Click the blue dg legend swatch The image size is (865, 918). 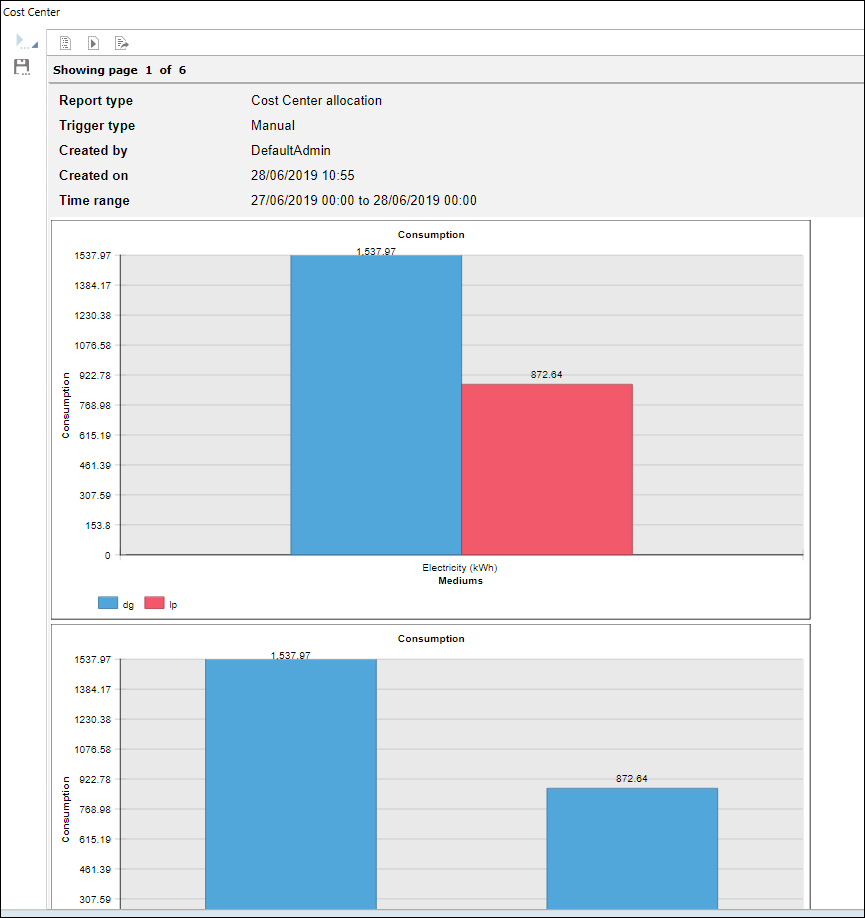(x=107, y=603)
